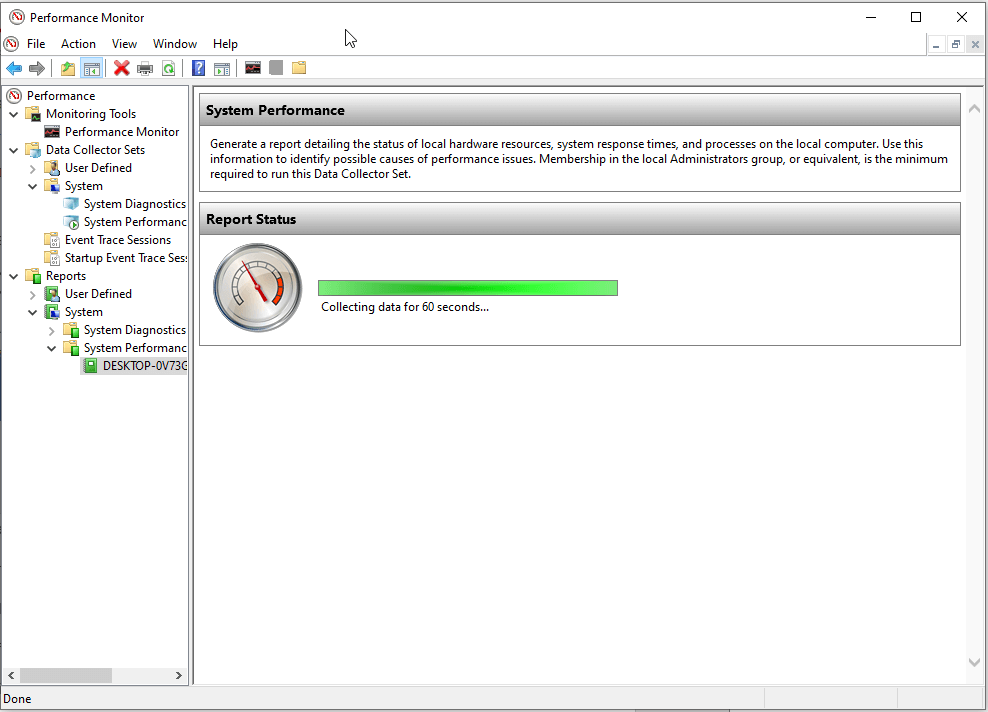Screen dimensions: 988x712
Task: Expand the User Defined data collector sets
Action: (32, 167)
